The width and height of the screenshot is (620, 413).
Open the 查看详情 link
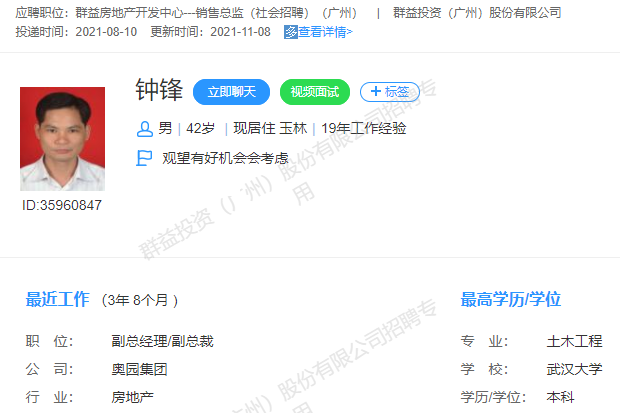325,32
